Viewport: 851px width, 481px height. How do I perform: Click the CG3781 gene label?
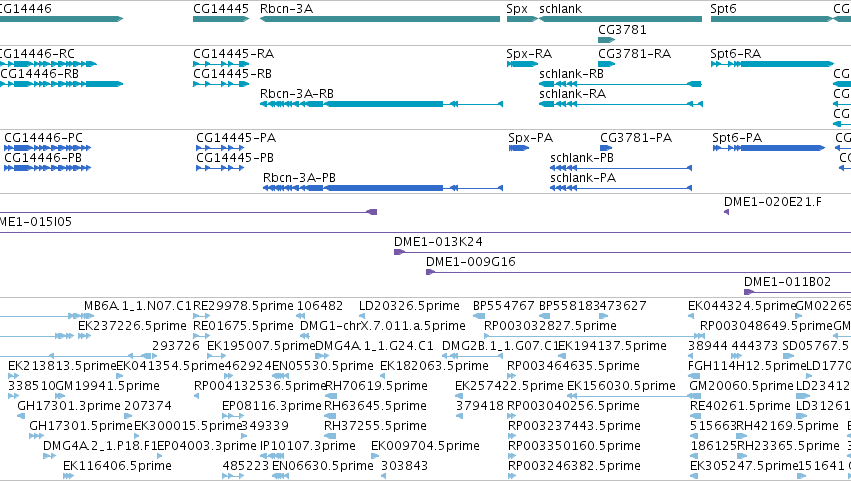tap(622, 29)
